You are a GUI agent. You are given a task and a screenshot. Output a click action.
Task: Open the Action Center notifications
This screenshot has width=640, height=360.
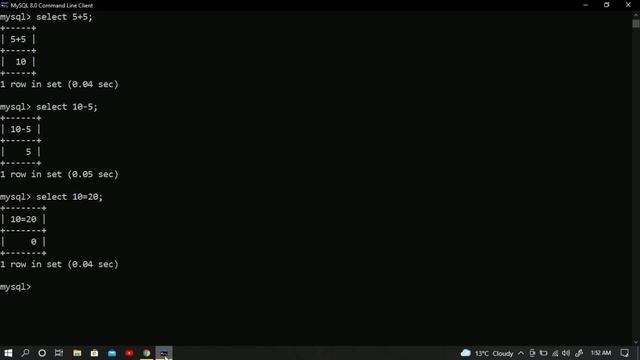click(624, 353)
